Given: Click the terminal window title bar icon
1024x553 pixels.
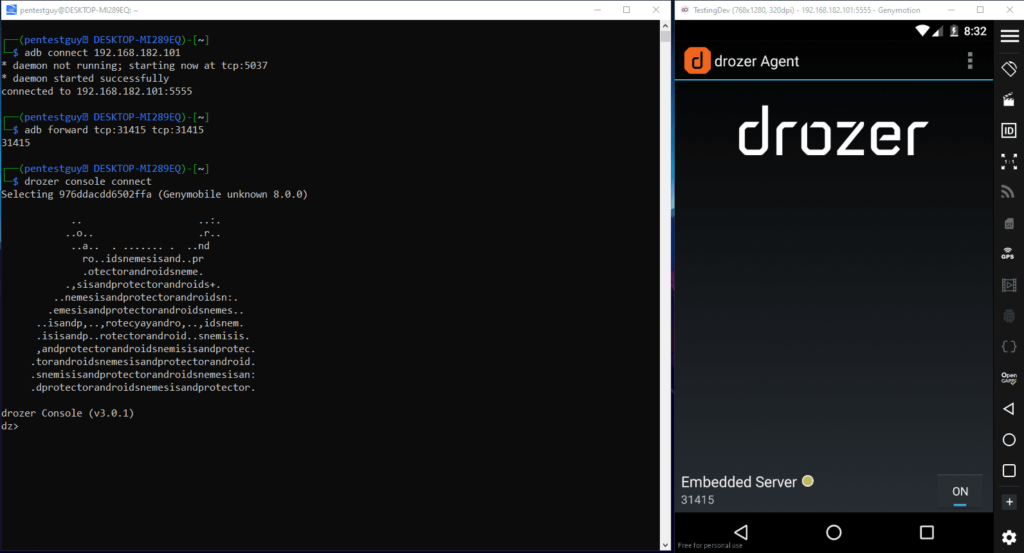Looking at the screenshot, I should [x=11, y=10].
